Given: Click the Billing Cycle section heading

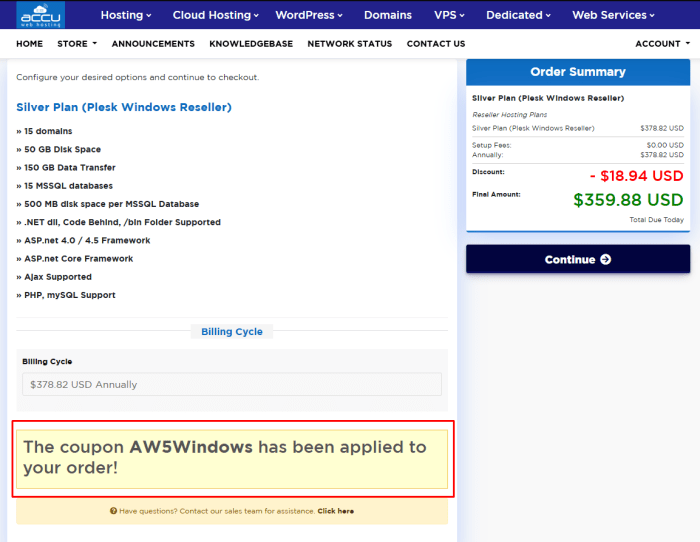Looking at the screenshot, I should pos(232,332).
